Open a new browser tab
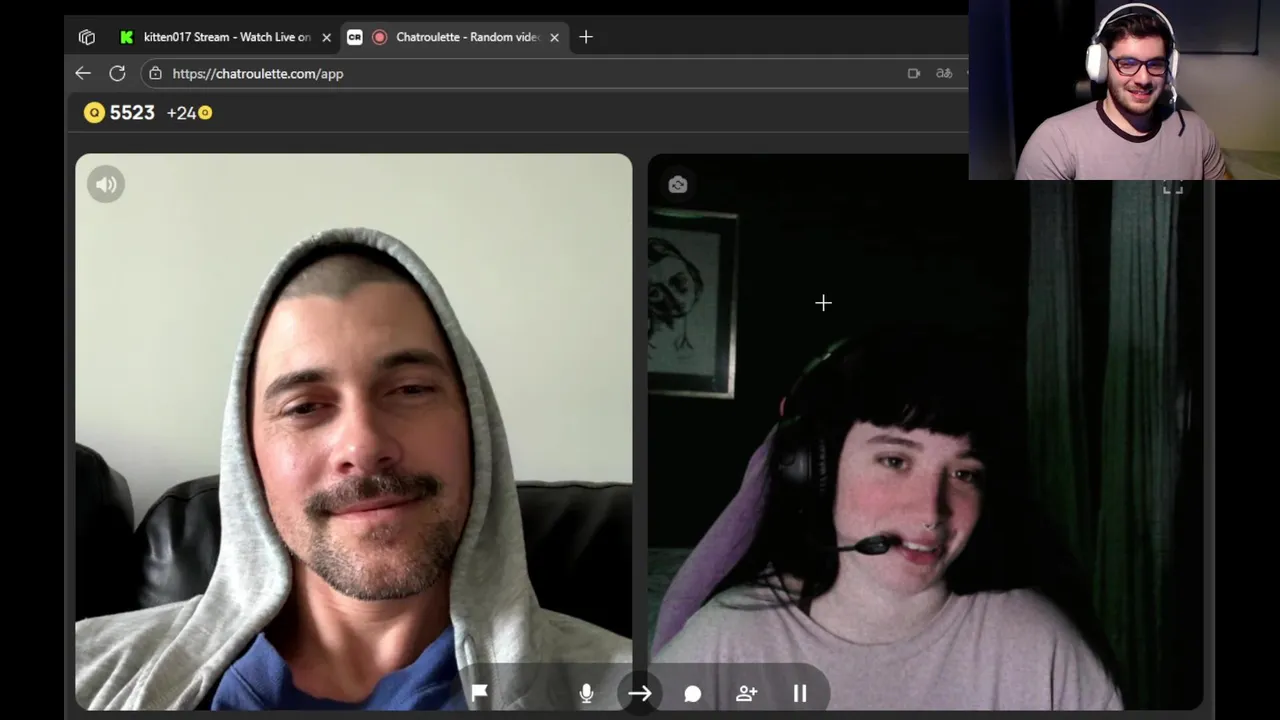Viewport: 1280px width, 720px height. [x=586, y=37]
